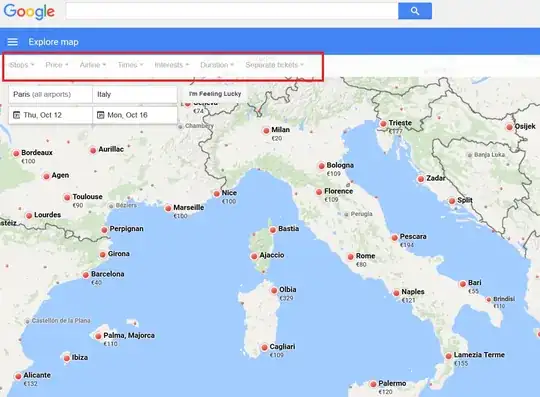Image resolution: width=540 pixels, height=397 pixels.
Task: Select the Ibiza map marker
Action: [x=67, y=358]
